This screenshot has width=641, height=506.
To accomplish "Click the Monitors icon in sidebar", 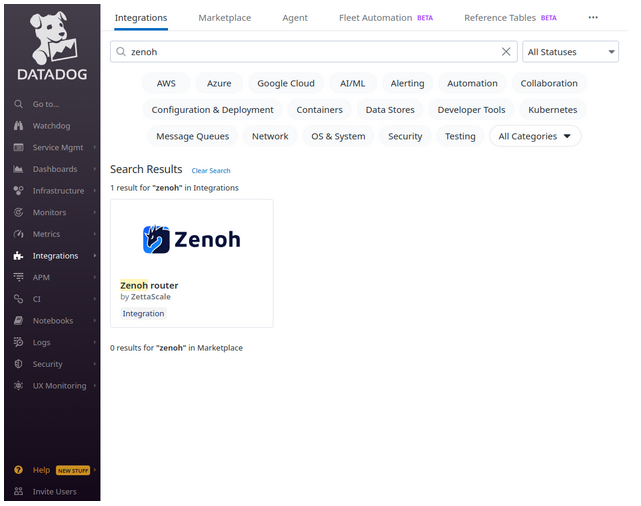I will pos(19,212).
